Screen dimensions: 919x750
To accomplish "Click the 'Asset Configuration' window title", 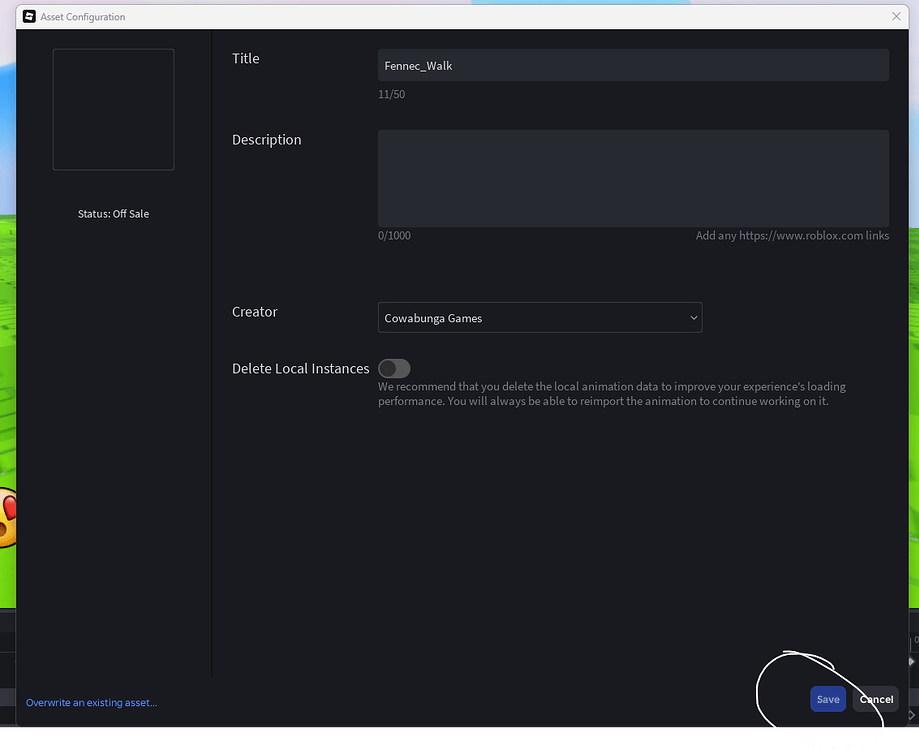I will (83, 17).
